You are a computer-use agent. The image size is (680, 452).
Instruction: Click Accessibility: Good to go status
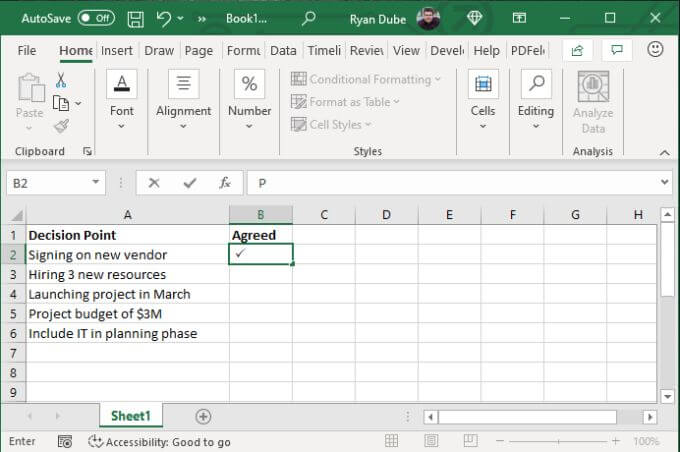point(160,441)
